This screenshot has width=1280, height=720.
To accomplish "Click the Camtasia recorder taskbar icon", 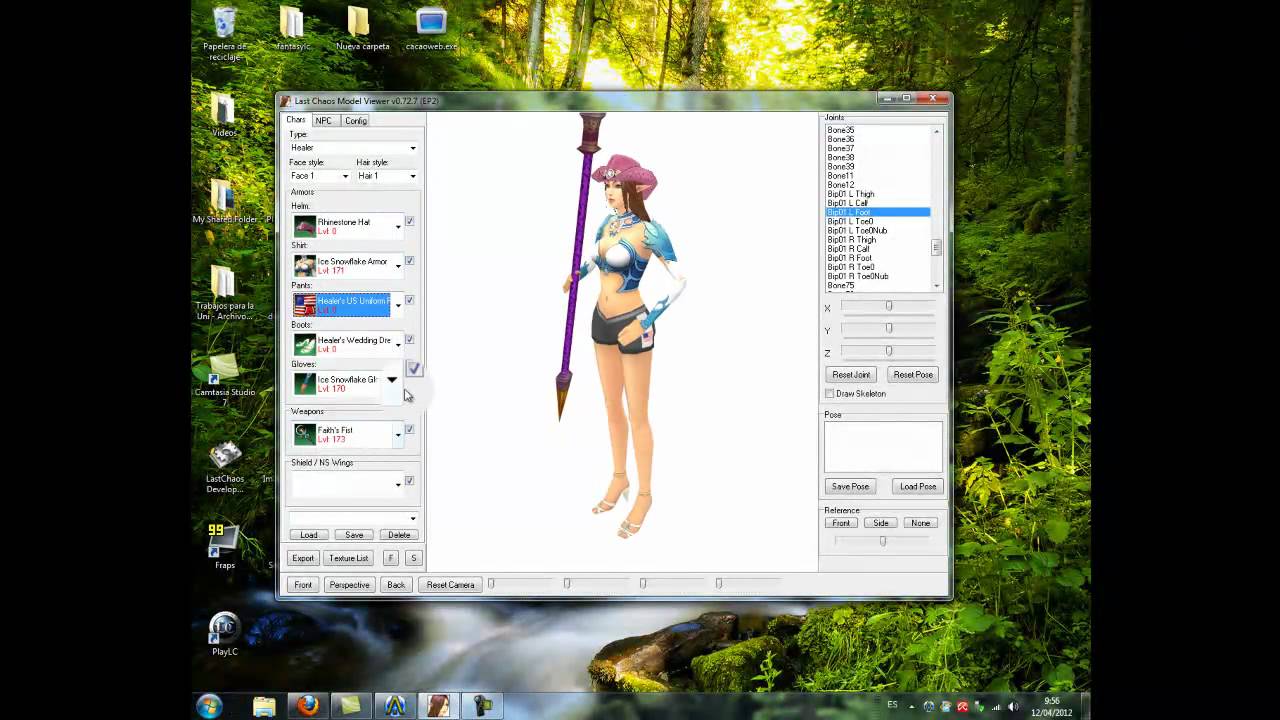I will click(482, 706).
